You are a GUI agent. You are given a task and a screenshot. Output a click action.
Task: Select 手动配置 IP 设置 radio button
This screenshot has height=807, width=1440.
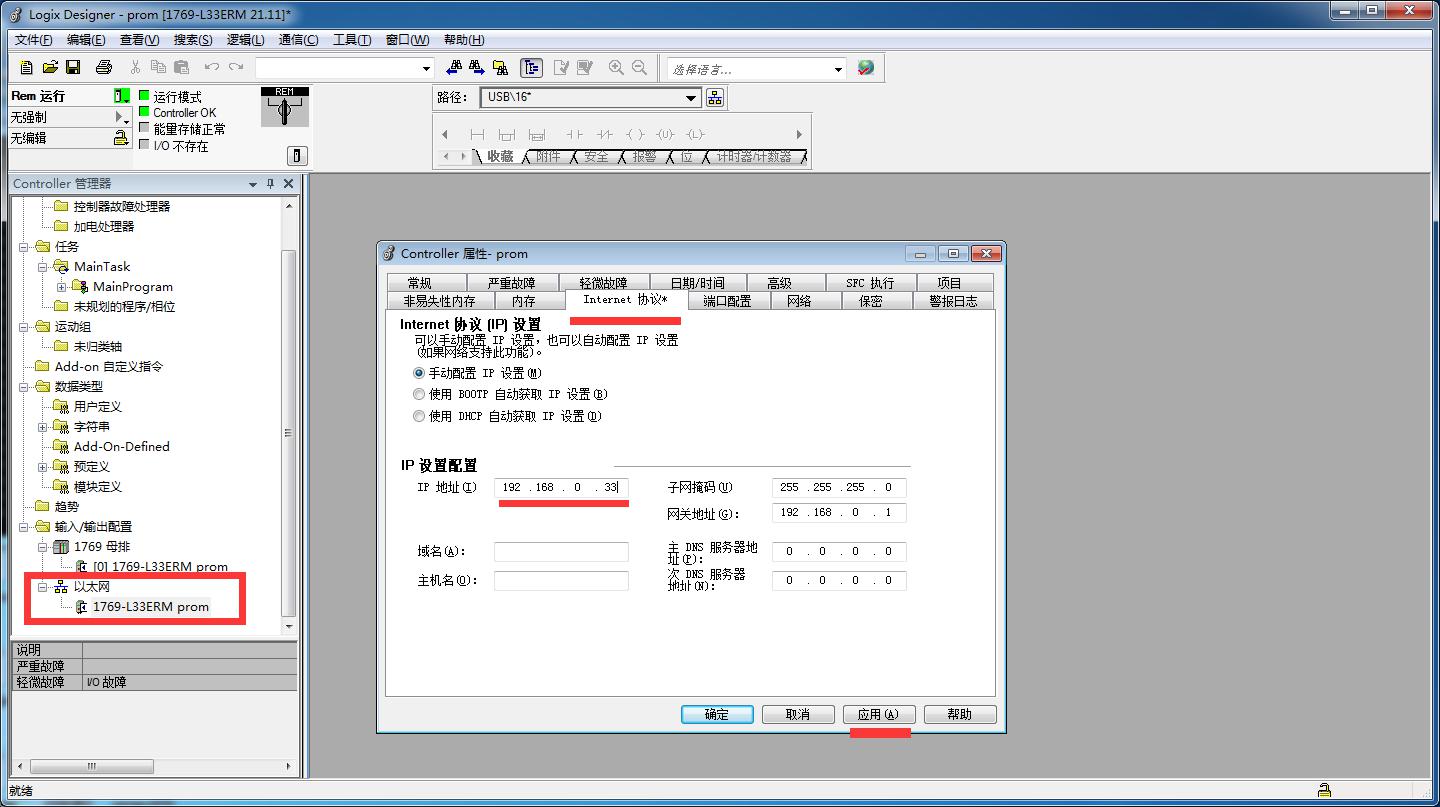click(x=419, y=372)
